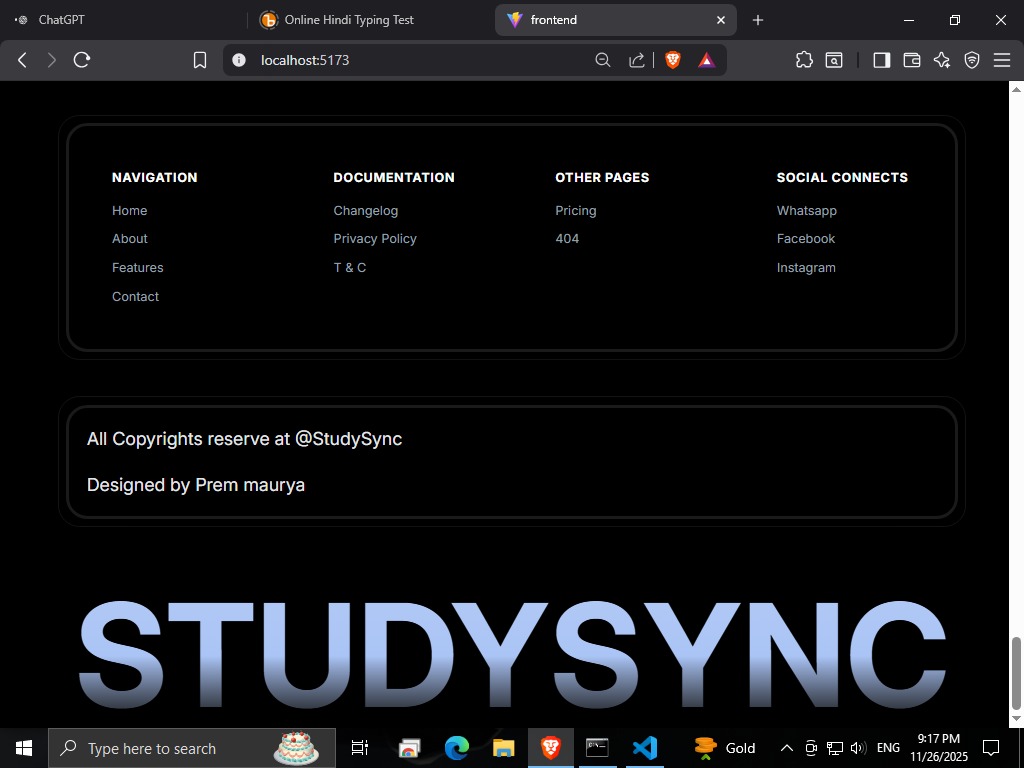Open Brave Rewards
Screen dimensions: 1024x768
[x=706, y=60]
